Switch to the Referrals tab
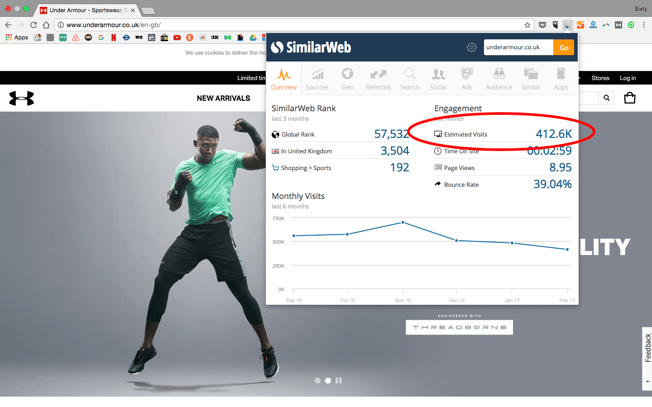This screenshot has height=407, width=652. click(378, 79)
